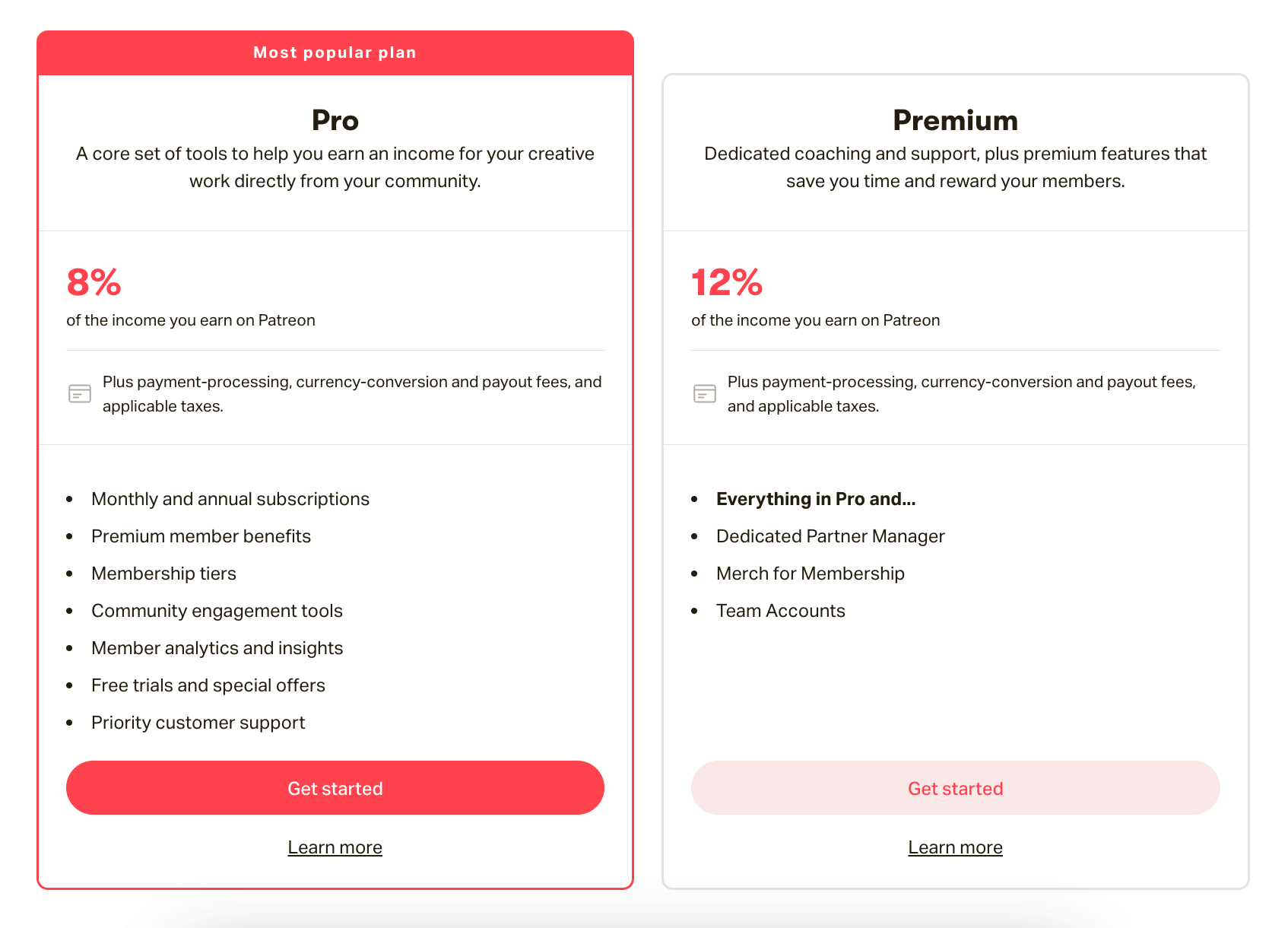
Task: Open Learn more under the Pro plan
Action: point(335,847)
